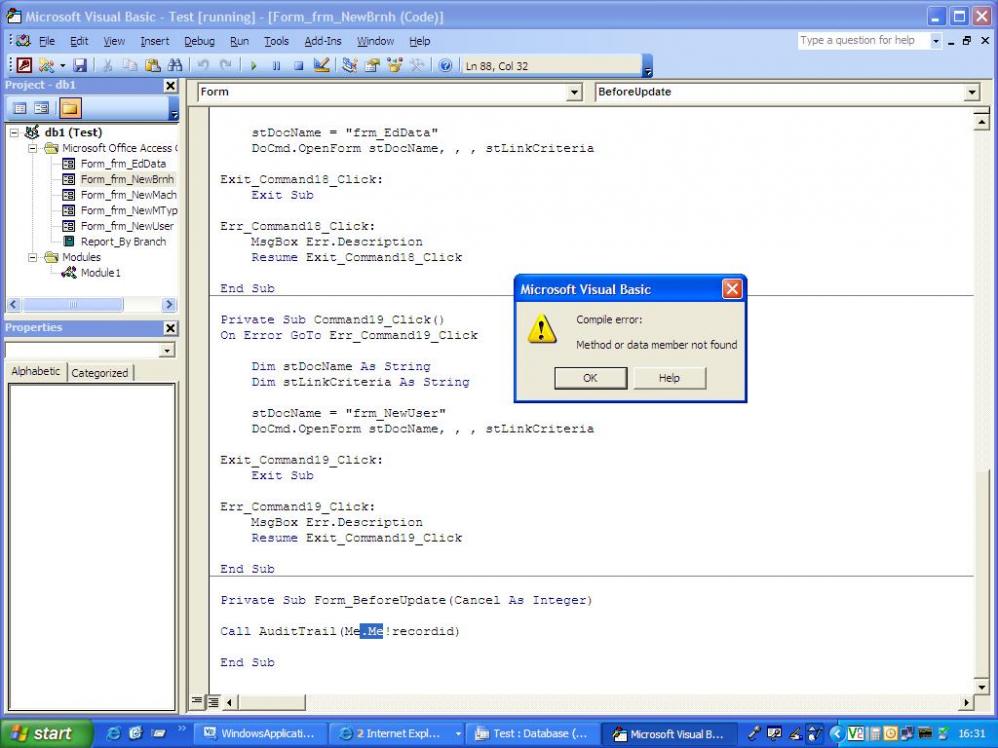Click View Code icon in Project panel
Image resolution: width=998 pixels, height=748 pixels.
point(20,108)
